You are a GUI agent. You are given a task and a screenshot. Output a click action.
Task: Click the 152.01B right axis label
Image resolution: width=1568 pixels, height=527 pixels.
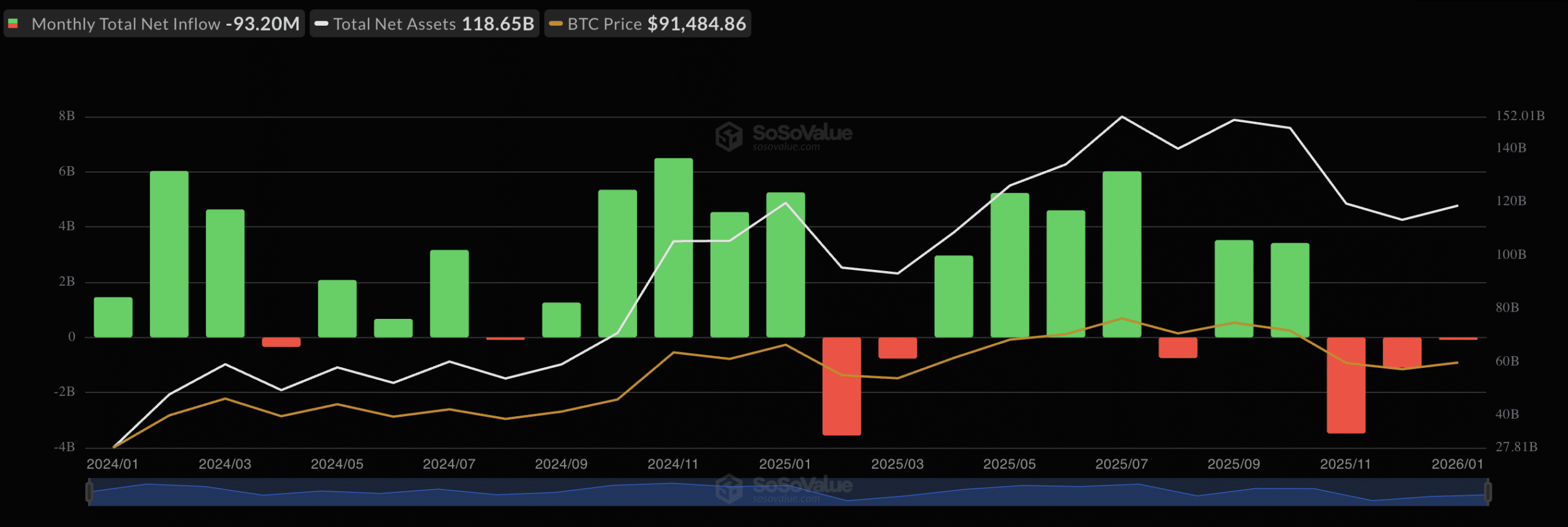(1520, 116)
